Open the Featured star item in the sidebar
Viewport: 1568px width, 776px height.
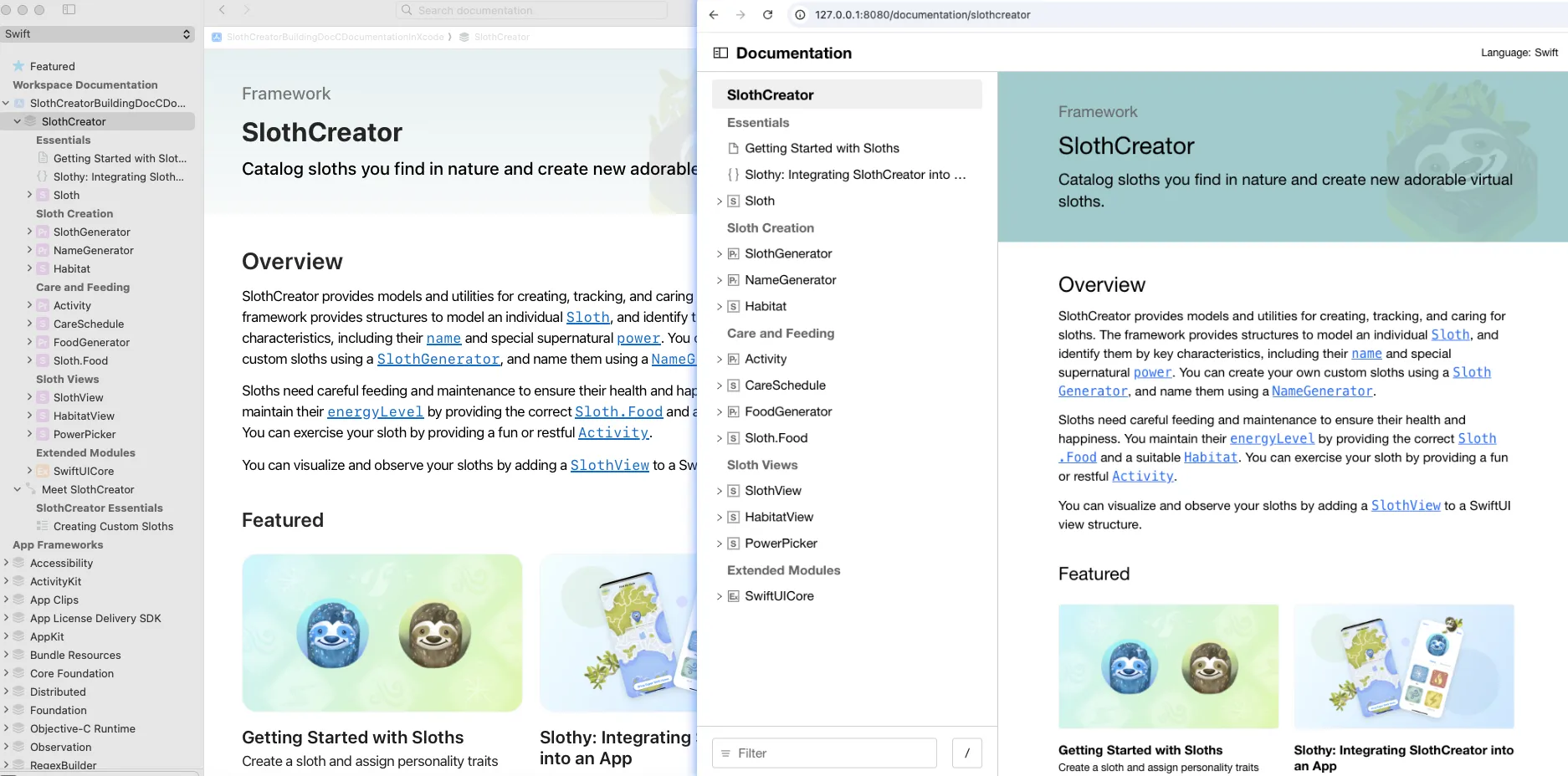coord(52,66)
